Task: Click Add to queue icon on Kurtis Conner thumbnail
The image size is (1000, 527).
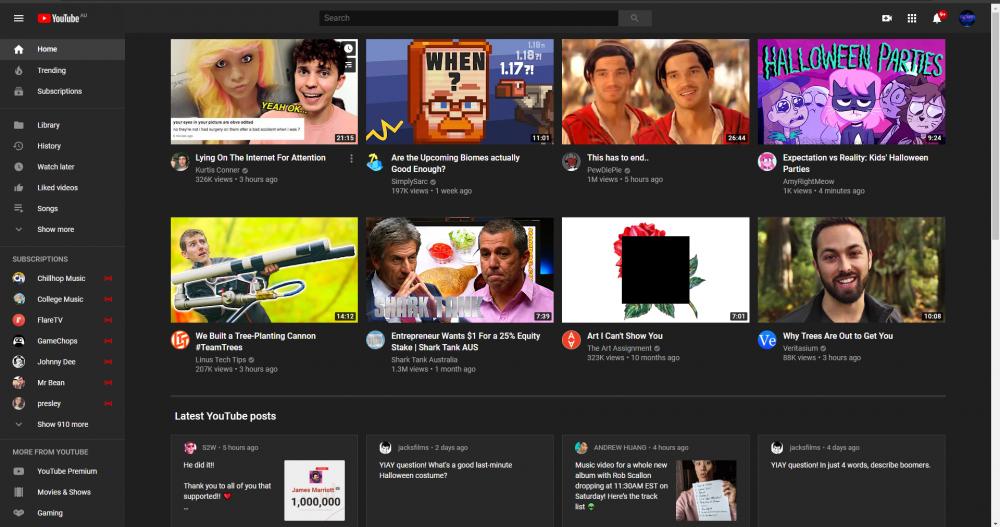Action: (x=348, y=65)
